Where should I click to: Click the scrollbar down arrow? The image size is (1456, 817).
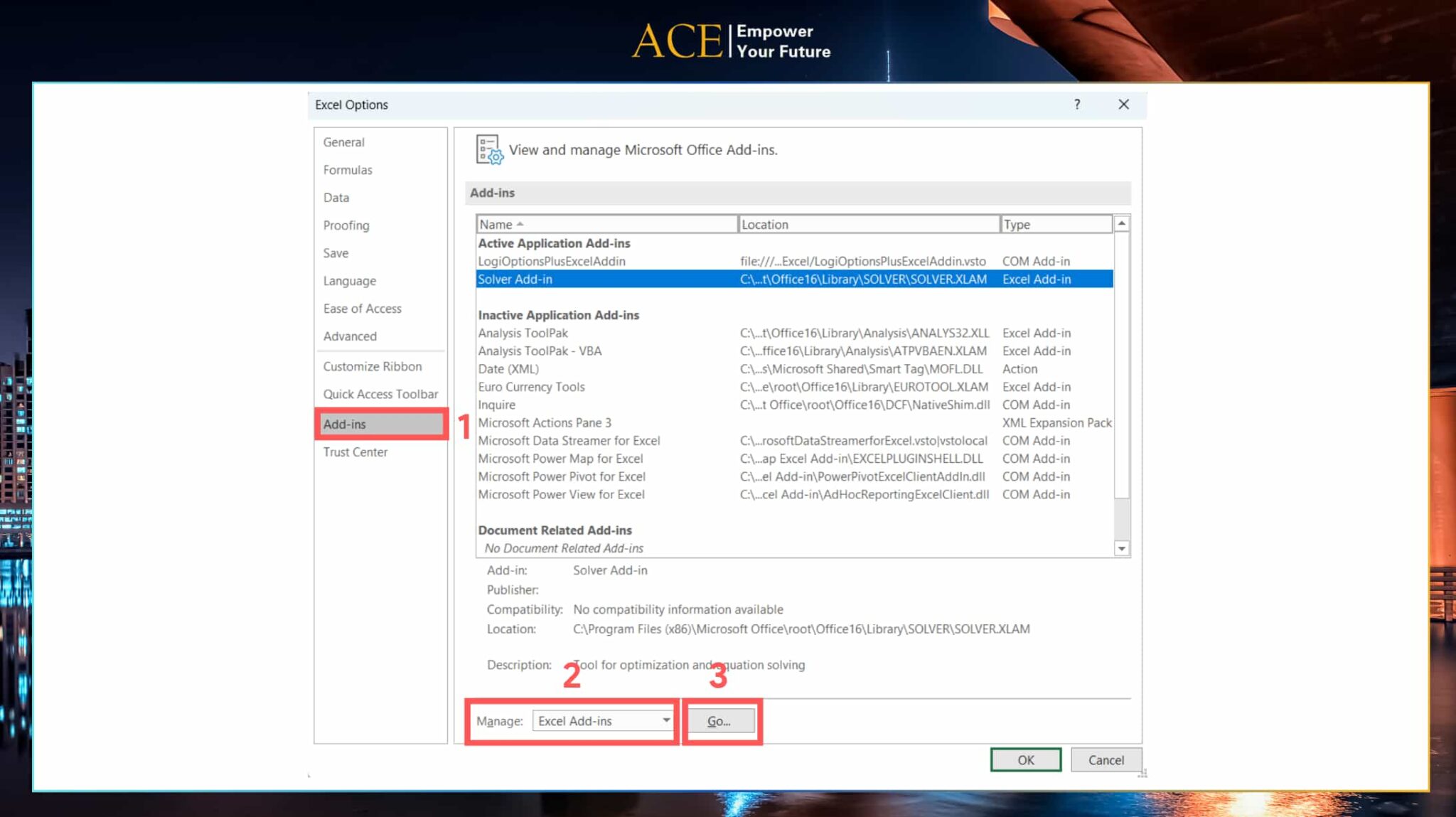(x=1121, y=548)
